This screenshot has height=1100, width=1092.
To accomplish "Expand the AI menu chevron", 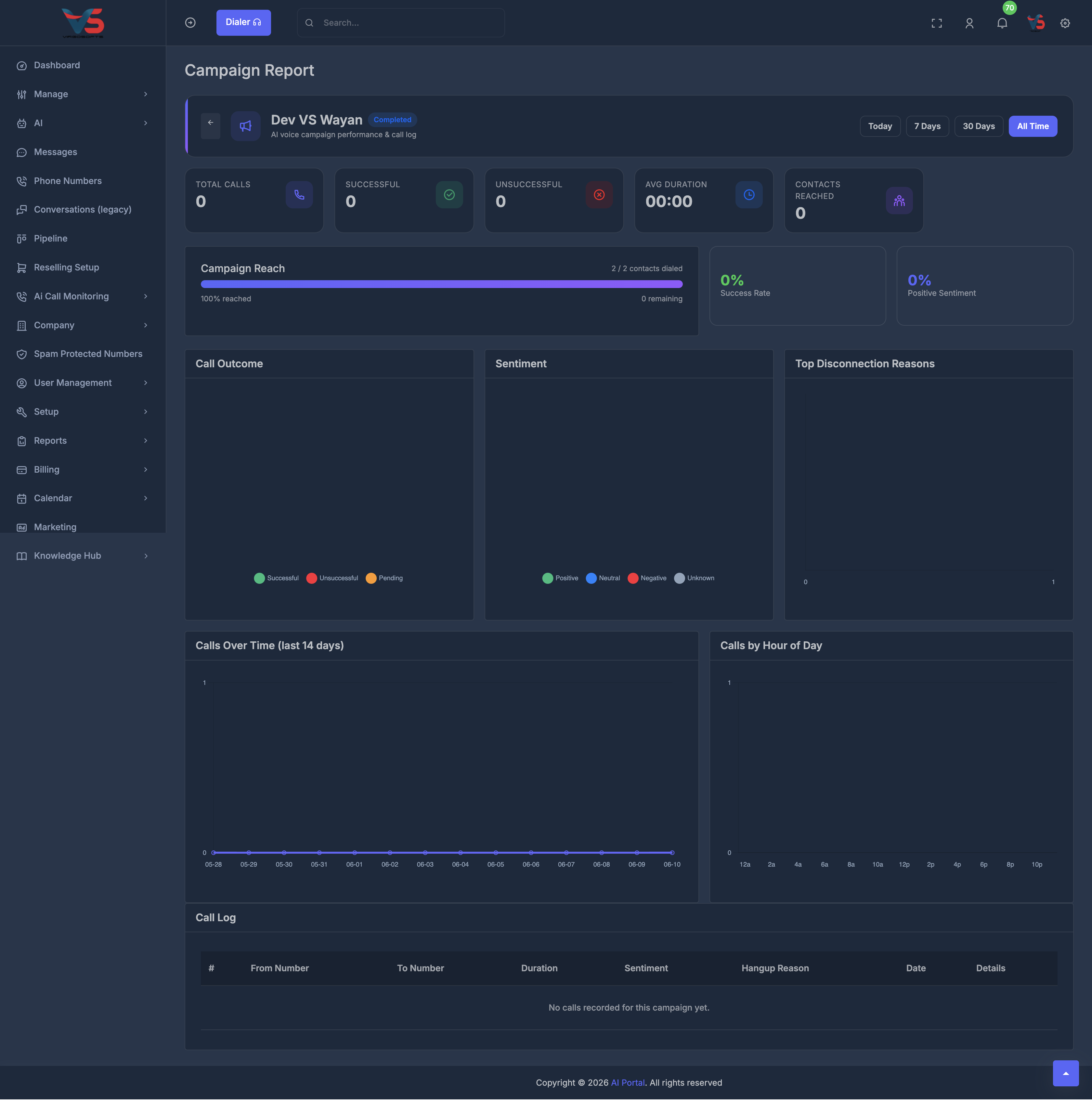I will click(145, 123).
